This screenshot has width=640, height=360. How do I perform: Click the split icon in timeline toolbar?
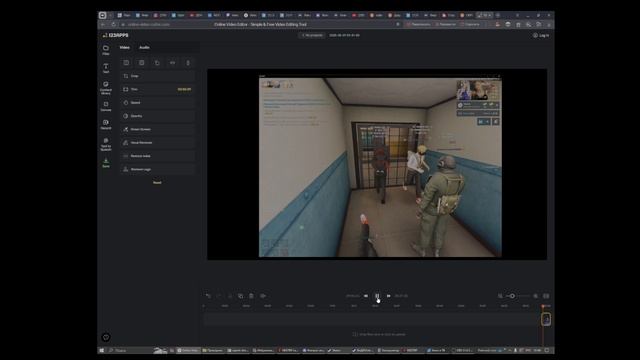[230, 296]
